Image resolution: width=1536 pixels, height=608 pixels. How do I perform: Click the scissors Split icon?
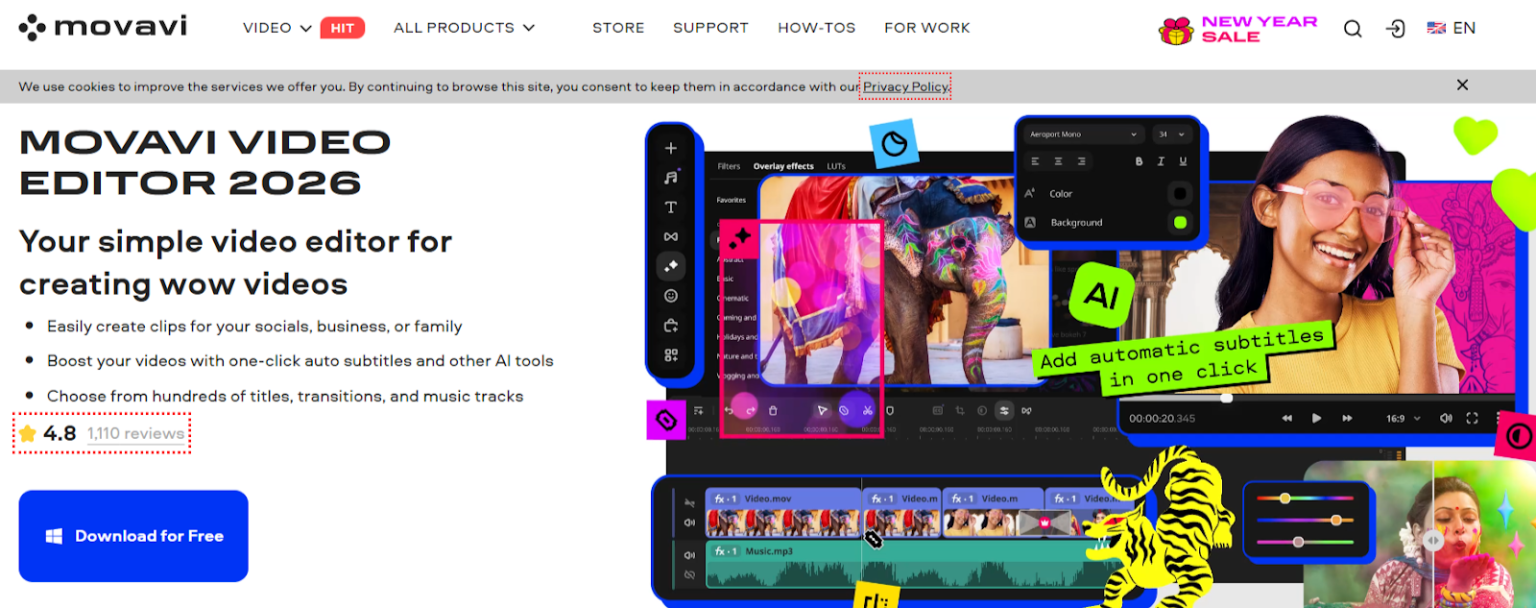click(867, 410)
